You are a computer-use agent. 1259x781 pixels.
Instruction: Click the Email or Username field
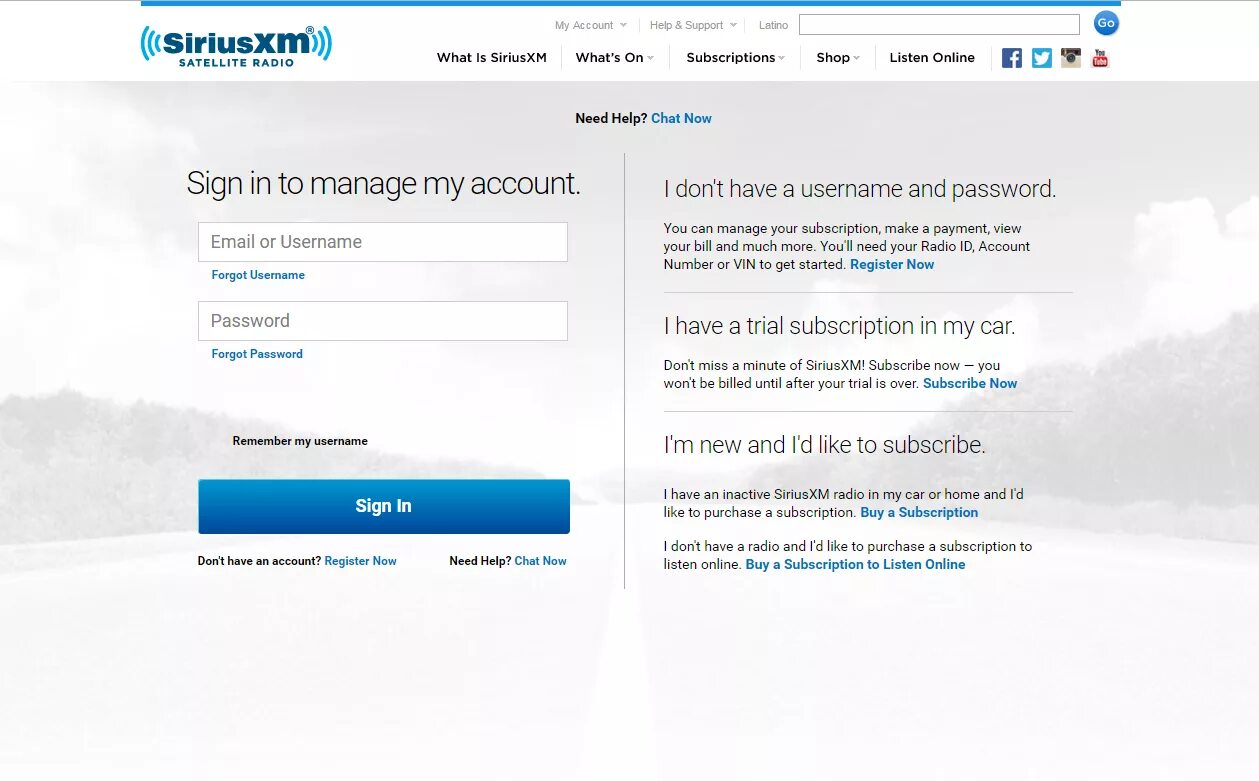point(383,242)
